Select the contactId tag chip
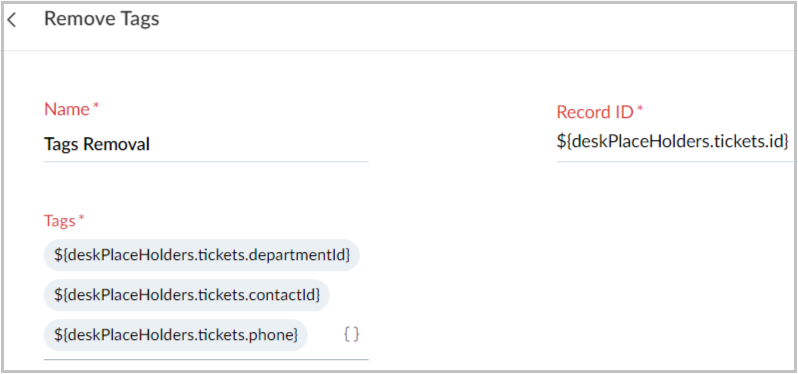The width and height of the screenshot is (798, 374). click(x=187, y=295)
